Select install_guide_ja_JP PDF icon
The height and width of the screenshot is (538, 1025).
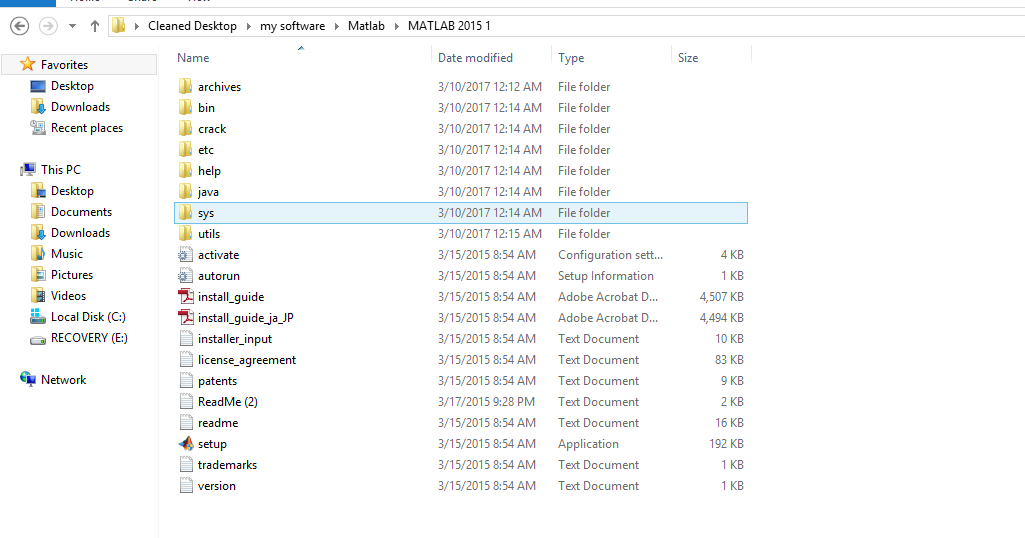(186, 317)
